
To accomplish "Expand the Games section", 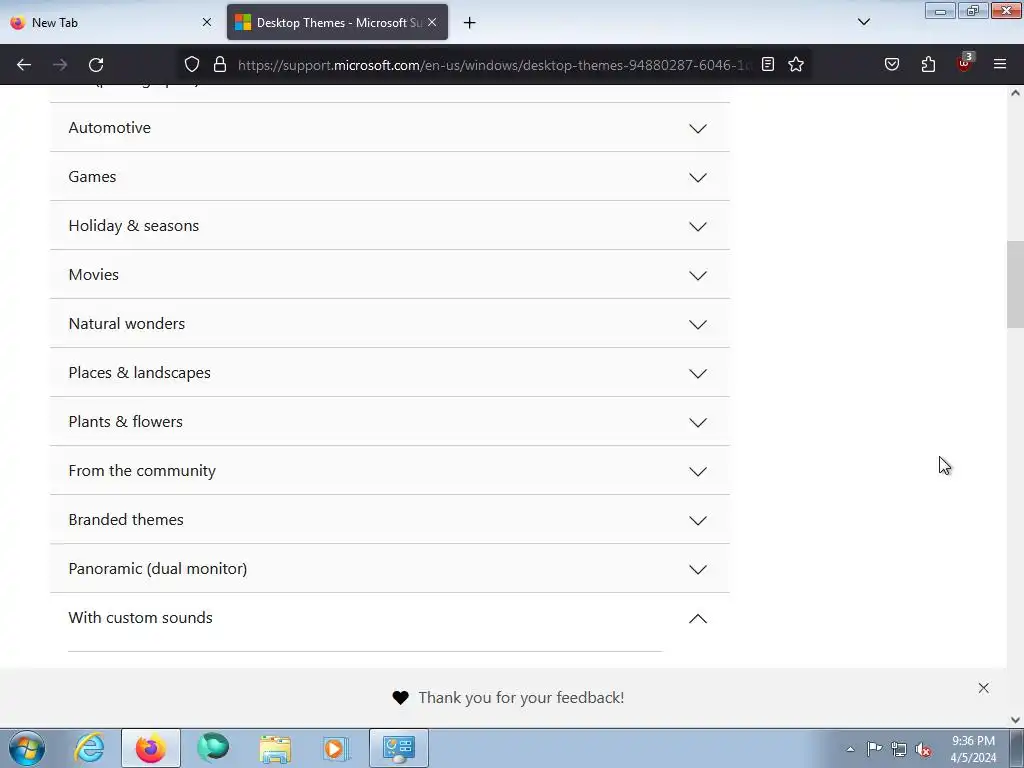I will [x=390, y=176].
